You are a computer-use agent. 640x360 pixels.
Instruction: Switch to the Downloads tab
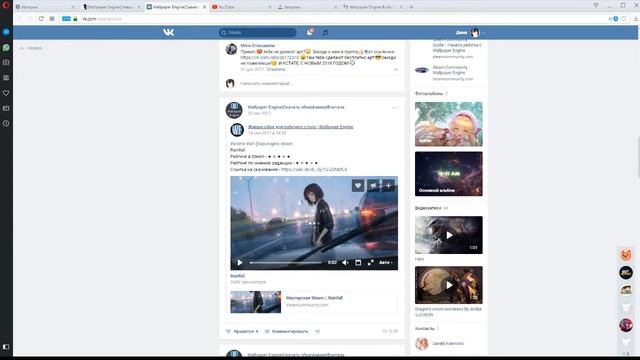pyautogui.click(x=307, y=7)
